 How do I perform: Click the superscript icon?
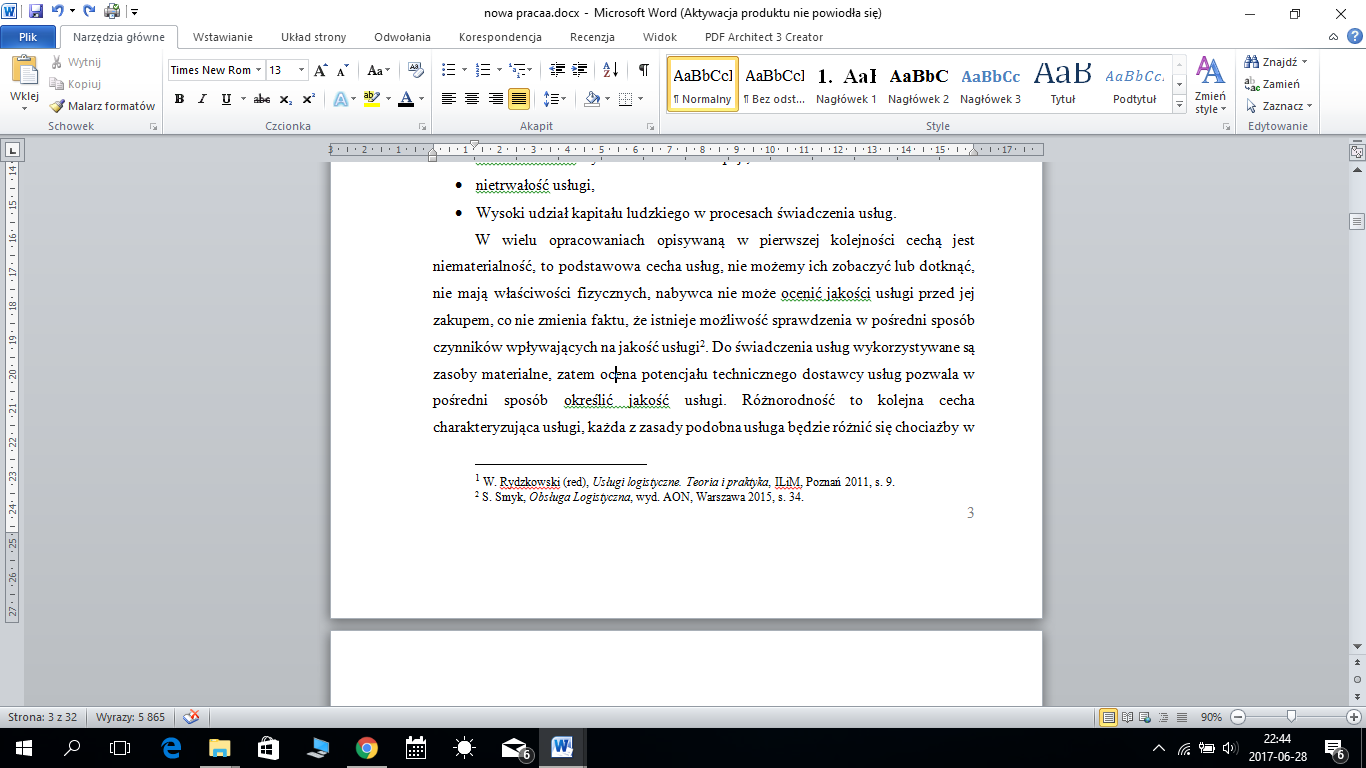click(x=309, y=99)
